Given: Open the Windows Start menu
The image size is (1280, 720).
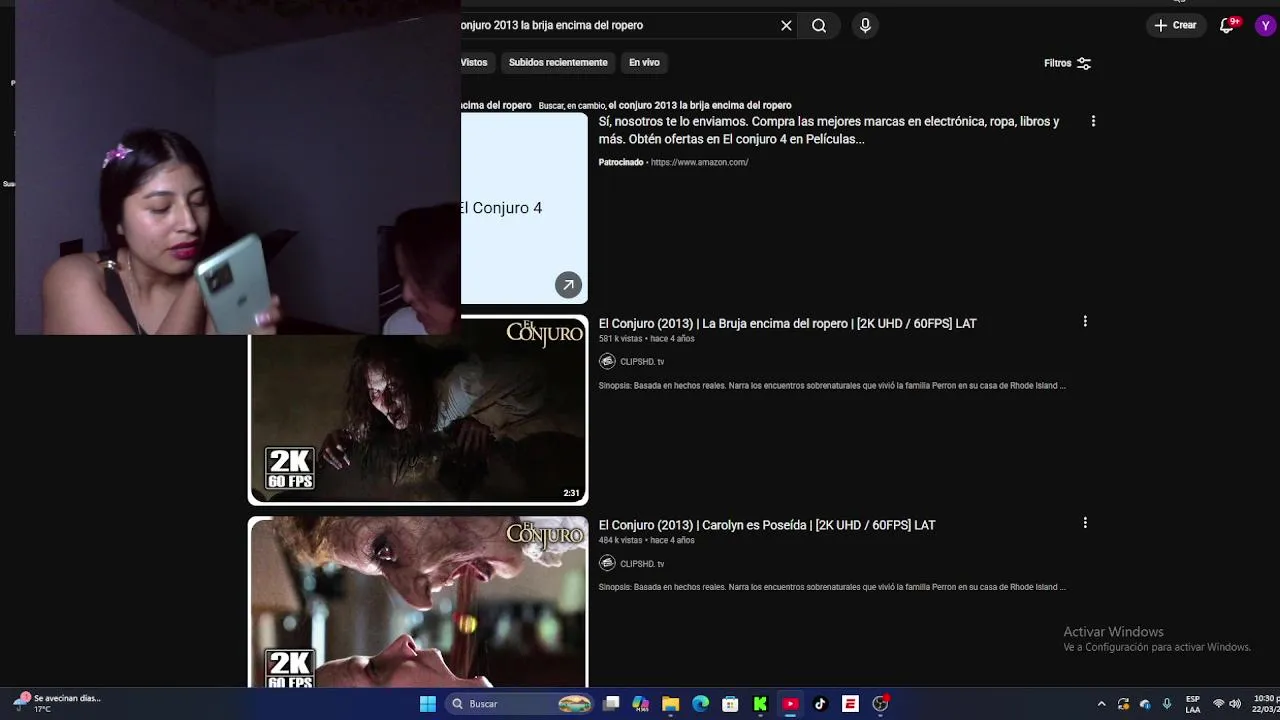Looking at the screenshot, I should coord(428,704).
